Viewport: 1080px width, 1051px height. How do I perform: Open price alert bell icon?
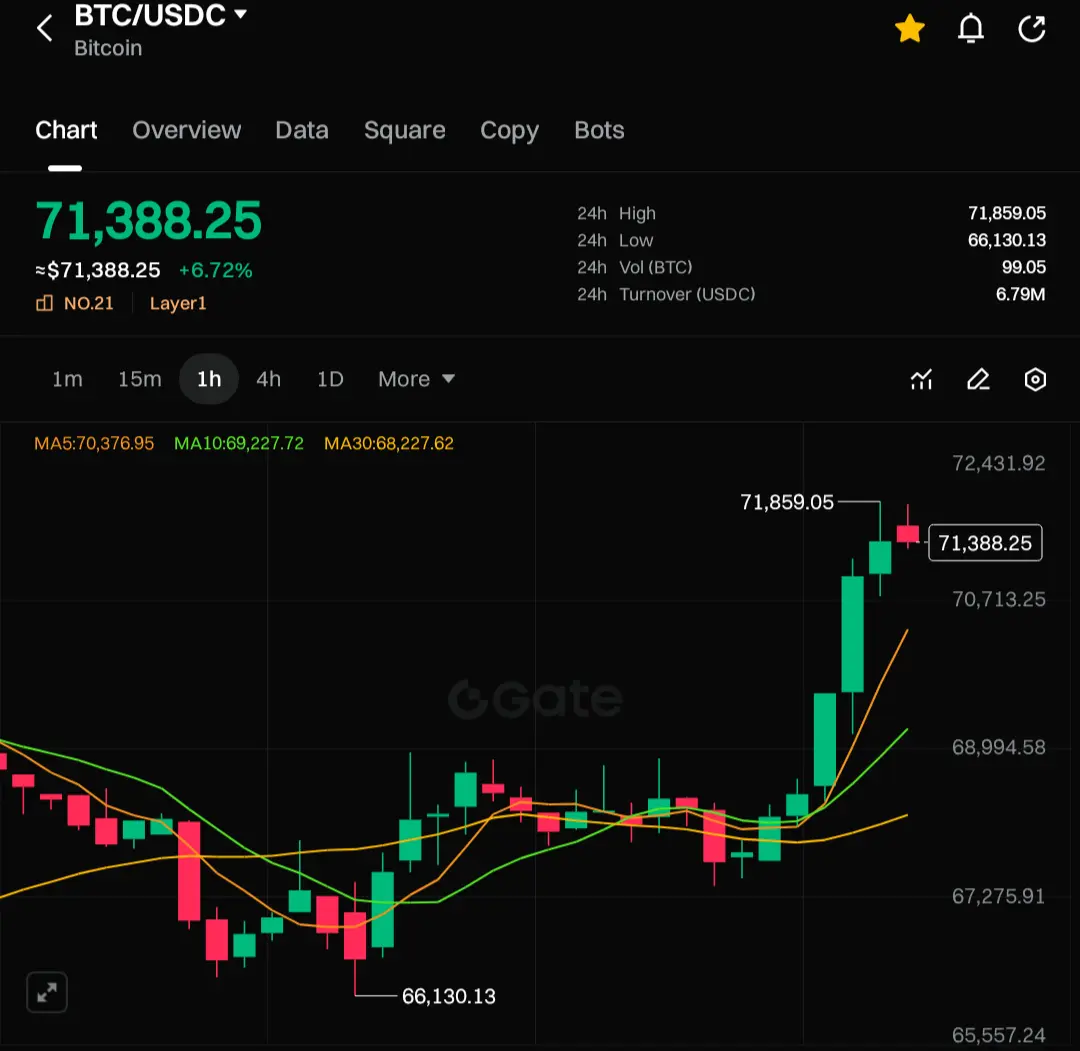coord(970,29)
